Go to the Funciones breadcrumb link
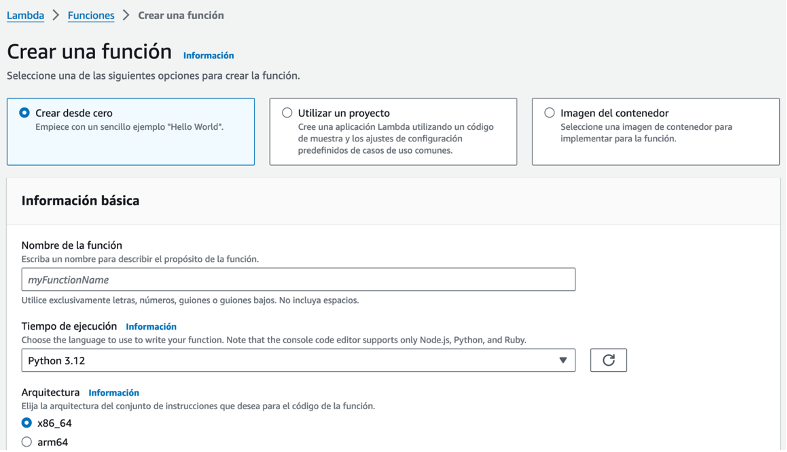Viewport: 787px width, 452px height. pos(91,16)
